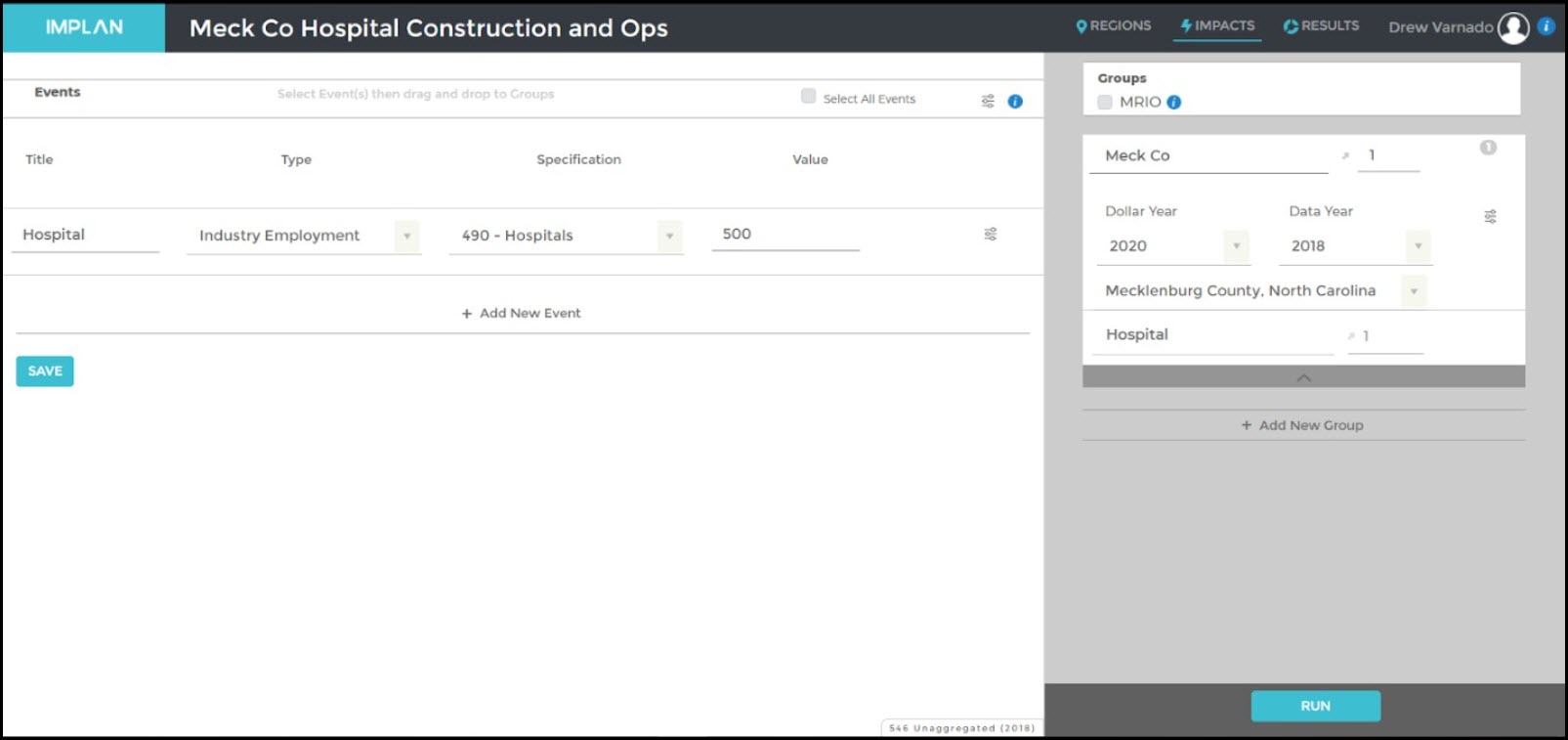
Task: Open the Industry Employment type dropdown
Action: click(x=304, y=236)
